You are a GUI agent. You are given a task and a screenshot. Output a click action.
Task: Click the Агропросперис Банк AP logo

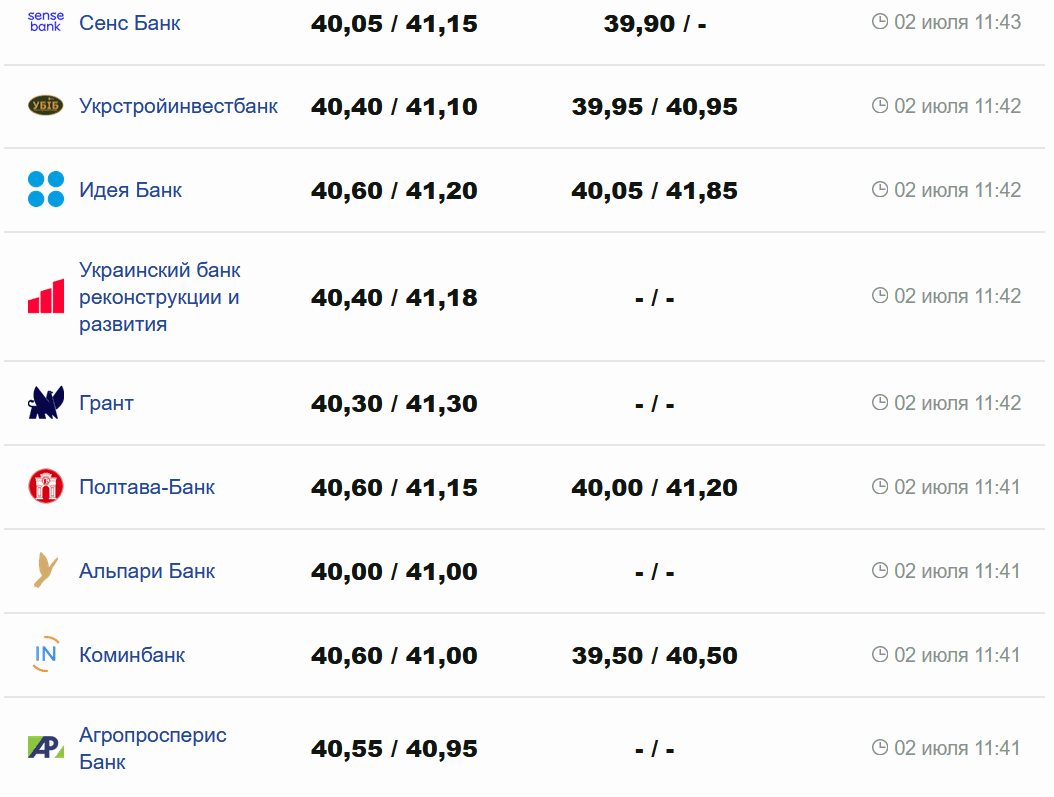(x=45, y=748)
